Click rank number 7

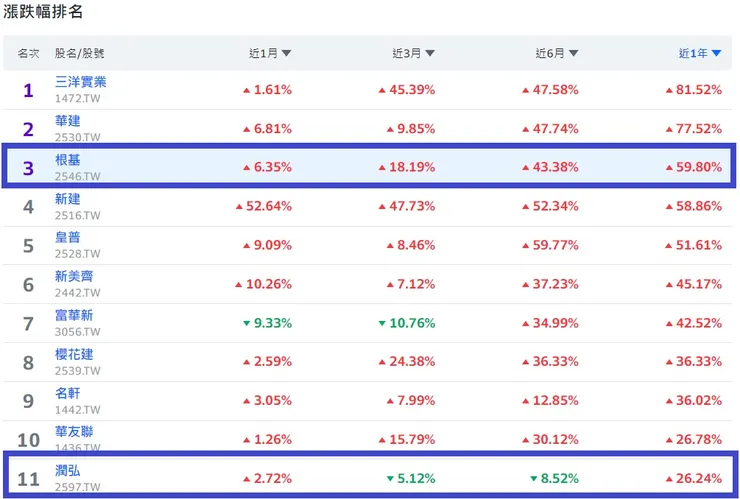[x=28, y=324]
